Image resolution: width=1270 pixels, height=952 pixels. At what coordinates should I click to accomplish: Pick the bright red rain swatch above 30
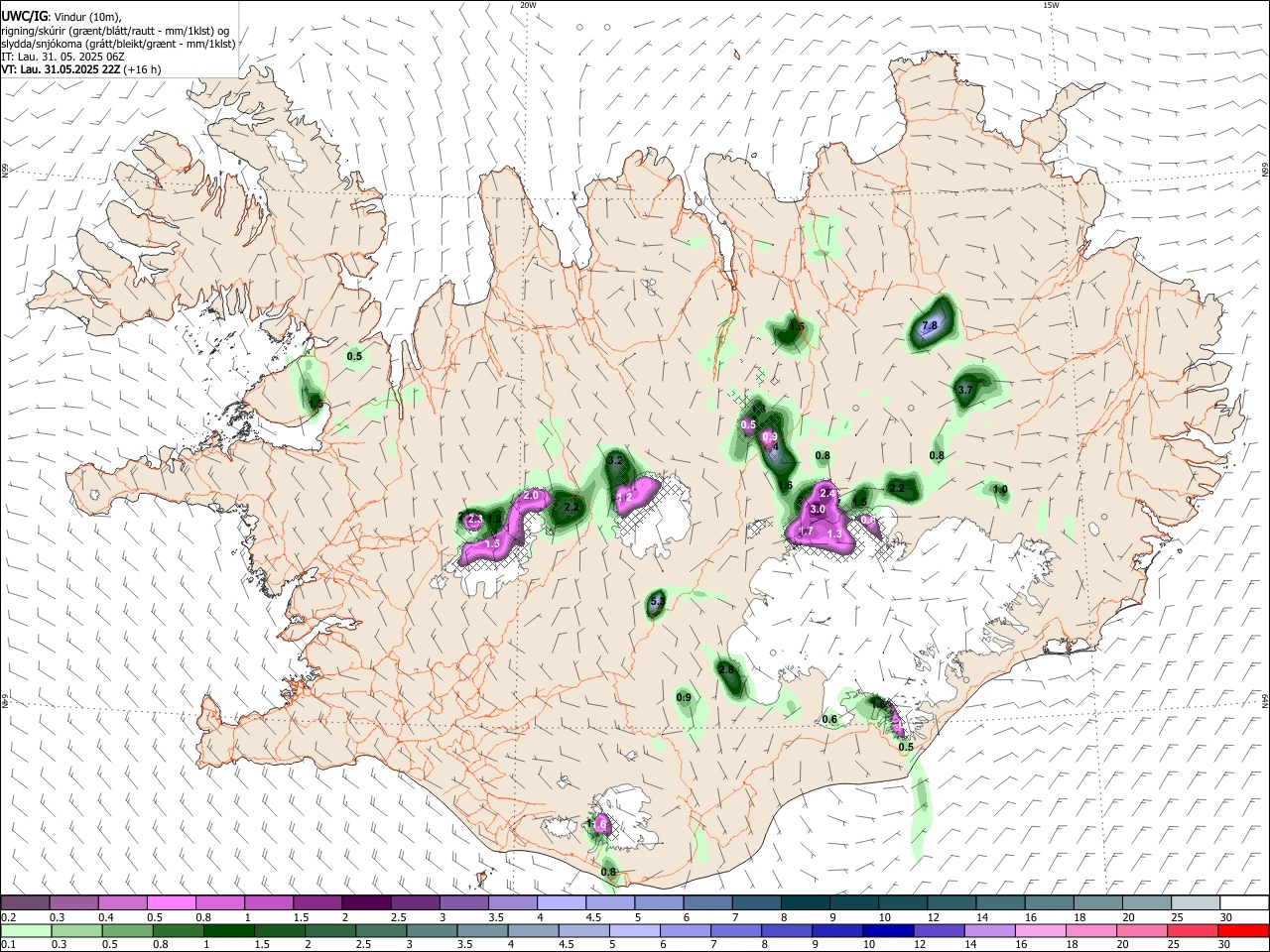coord(1245,930)
